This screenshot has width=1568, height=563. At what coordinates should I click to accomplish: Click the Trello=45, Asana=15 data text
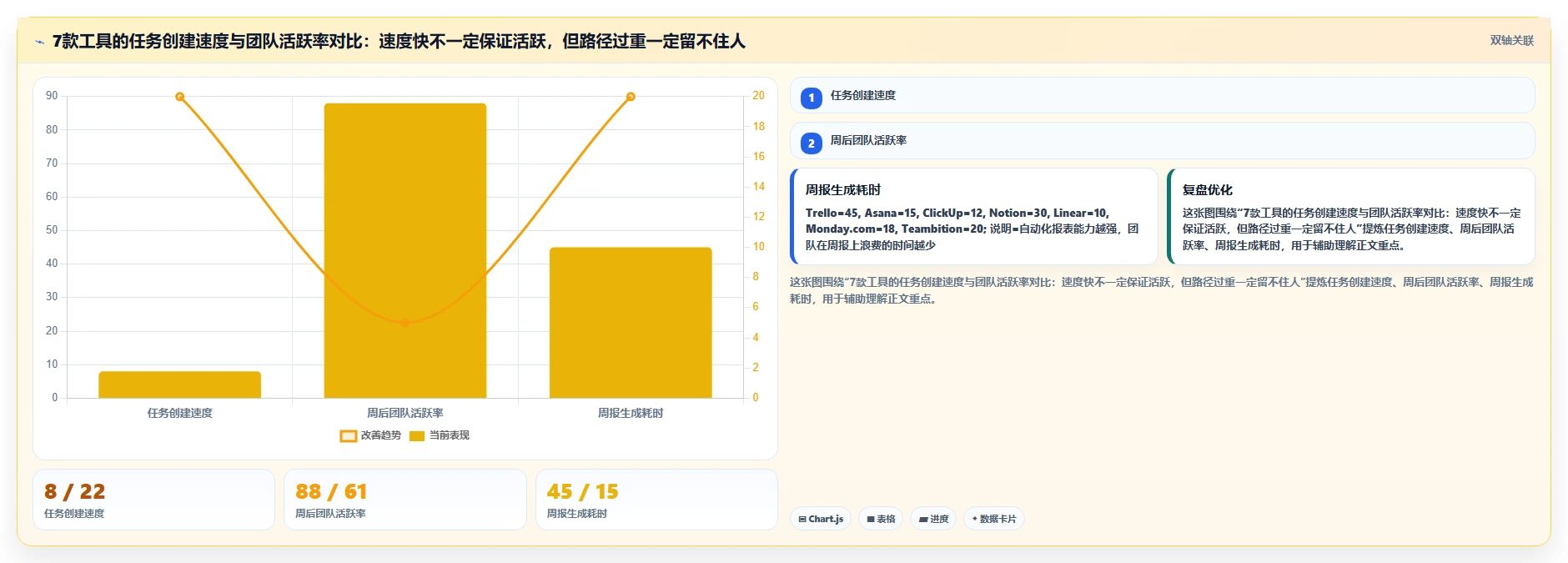[972, 229]
